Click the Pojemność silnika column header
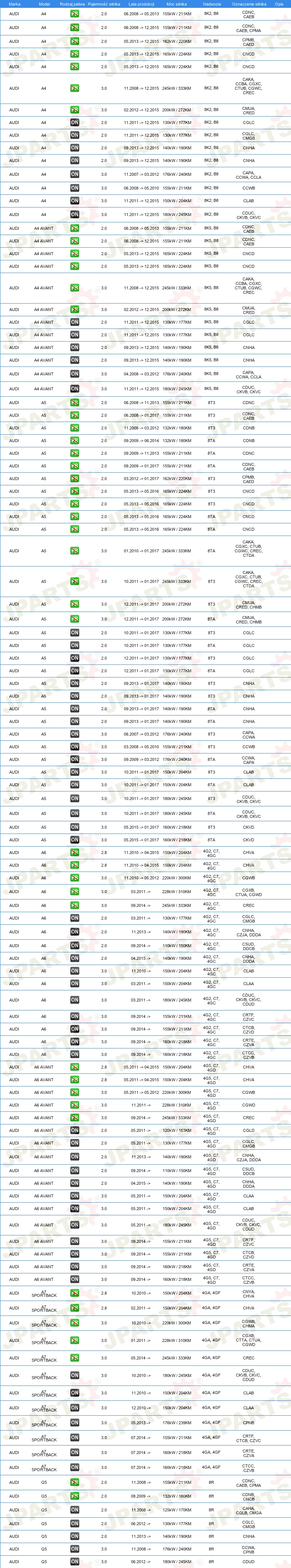 tap(104, 4)
